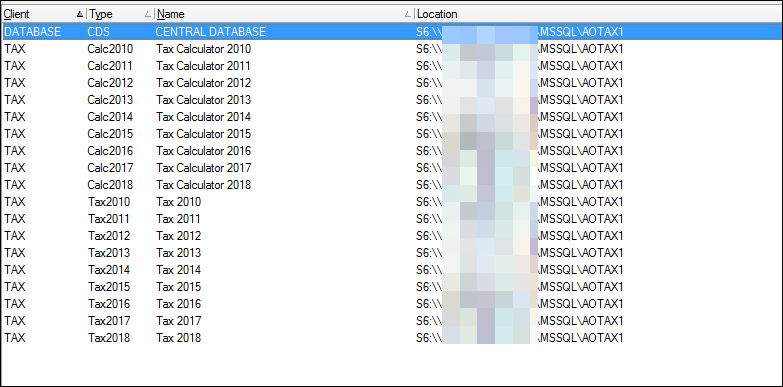Select the Tax Calculator 2016 row
Image resolution: width=783 pixels, height=387 pixels.
[x=392, y=151]
